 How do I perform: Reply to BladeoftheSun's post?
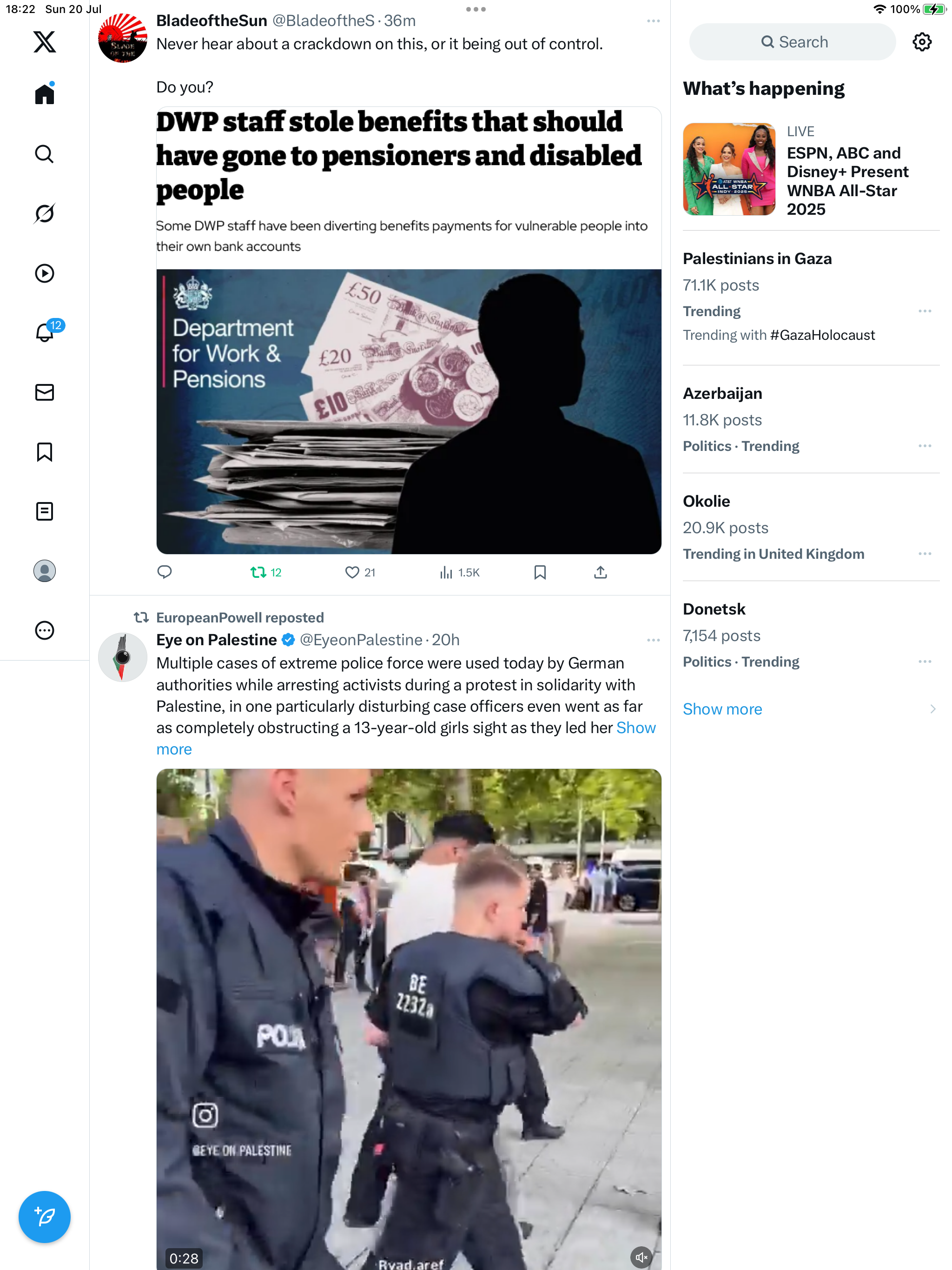pos(165,572)
